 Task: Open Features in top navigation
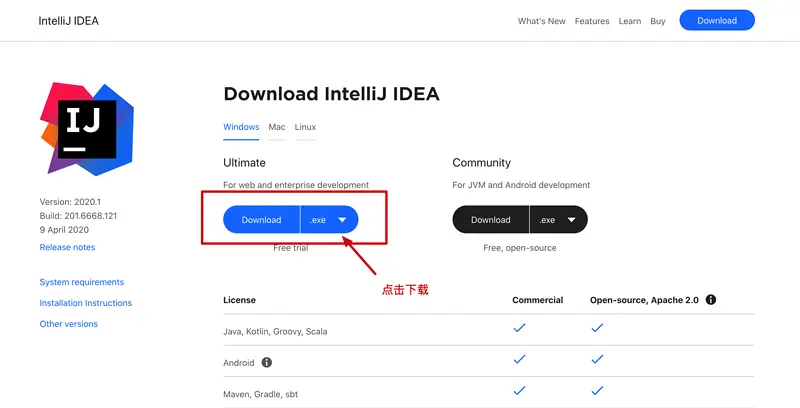[592, 21]
